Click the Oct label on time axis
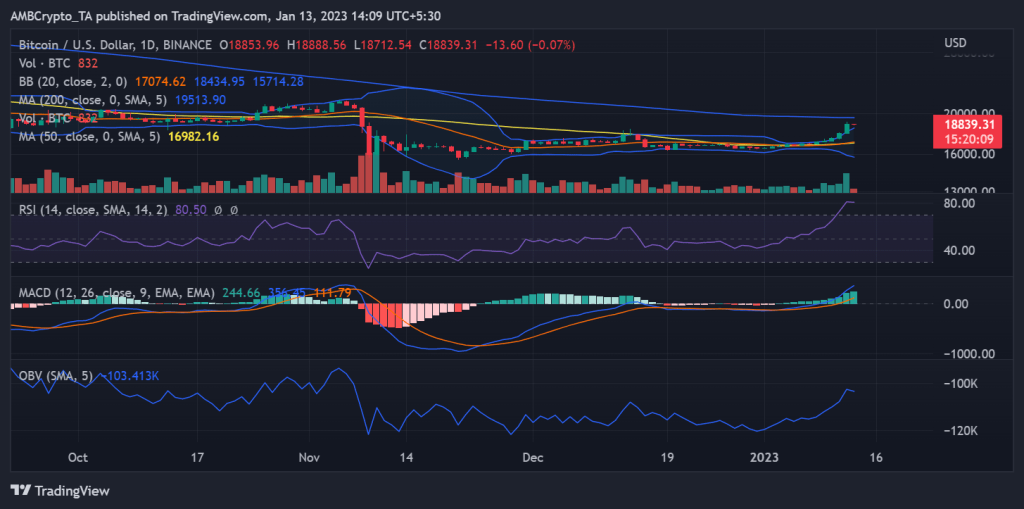Viewport: 1024px width, 509px height. [x=78, y=457]
